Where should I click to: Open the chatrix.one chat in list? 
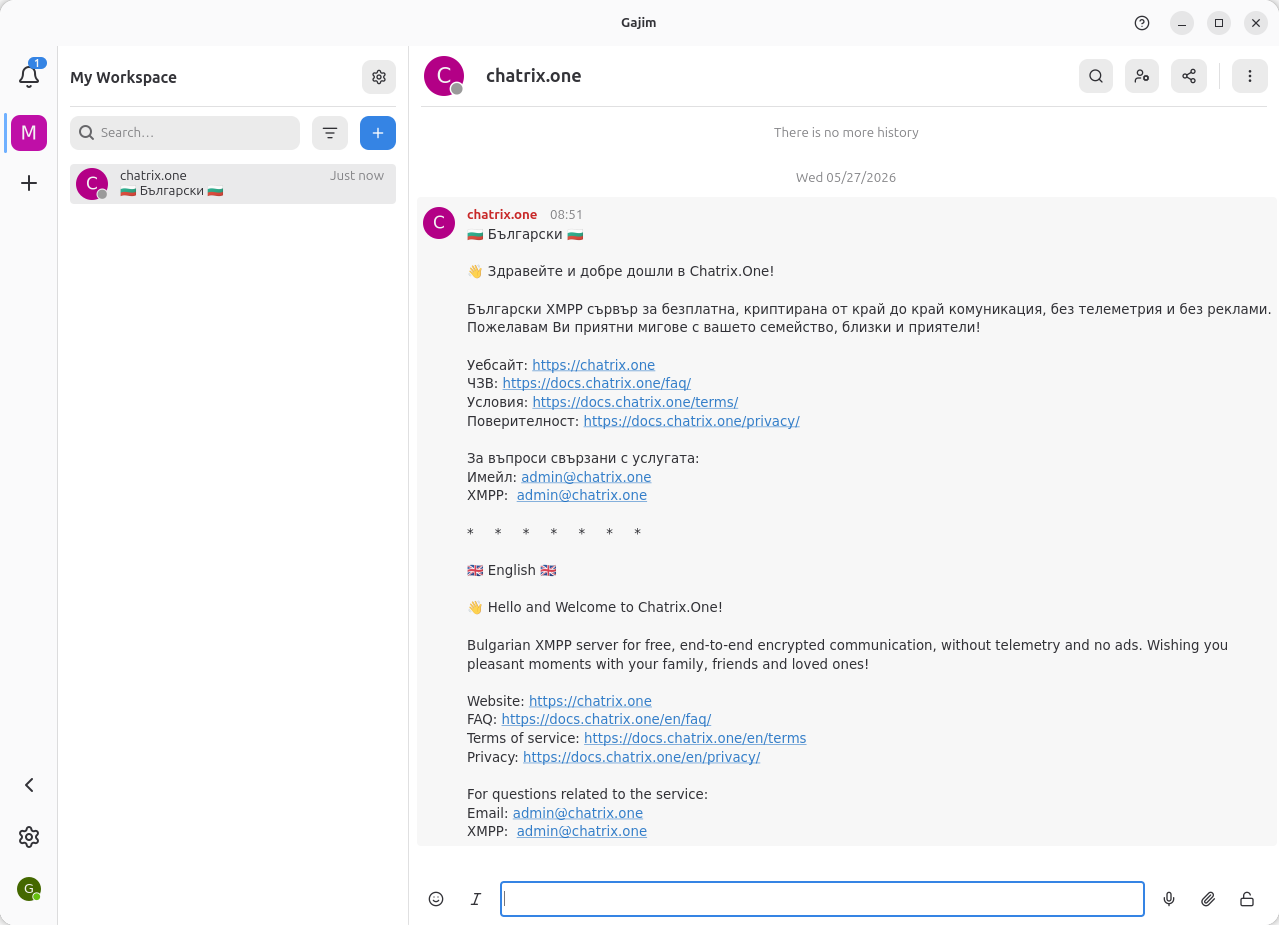point(233,184)
